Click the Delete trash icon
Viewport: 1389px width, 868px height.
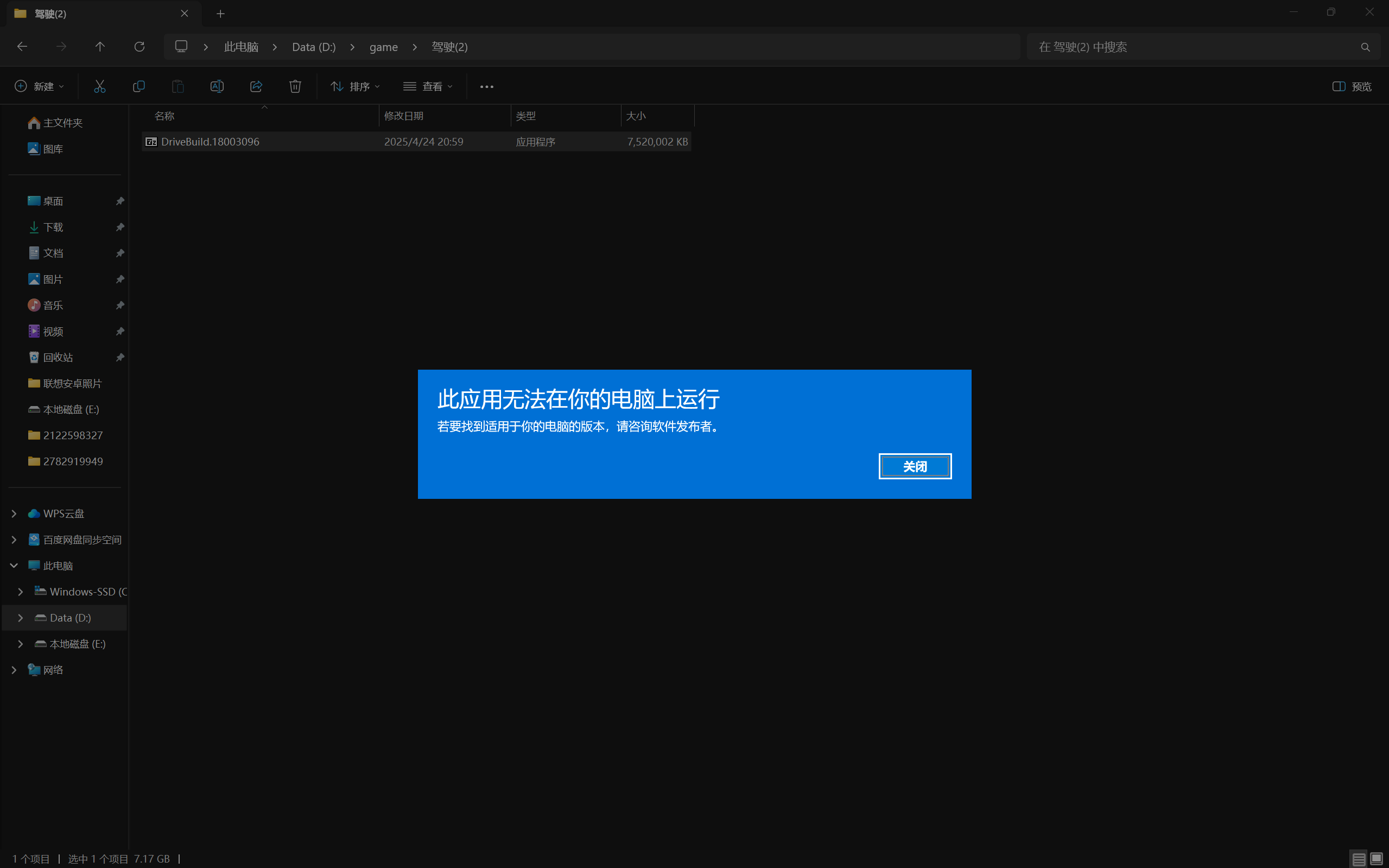tap(295, 86)
